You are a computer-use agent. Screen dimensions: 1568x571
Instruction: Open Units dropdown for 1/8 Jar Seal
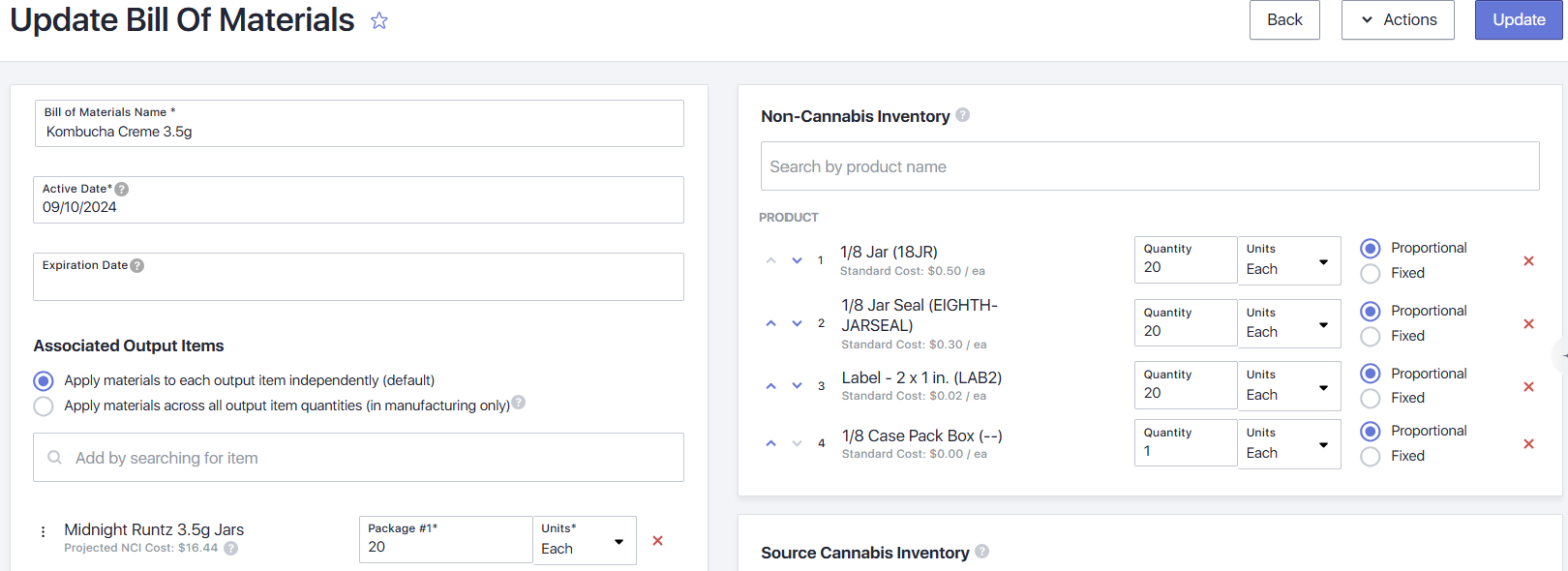[1288, 324]
